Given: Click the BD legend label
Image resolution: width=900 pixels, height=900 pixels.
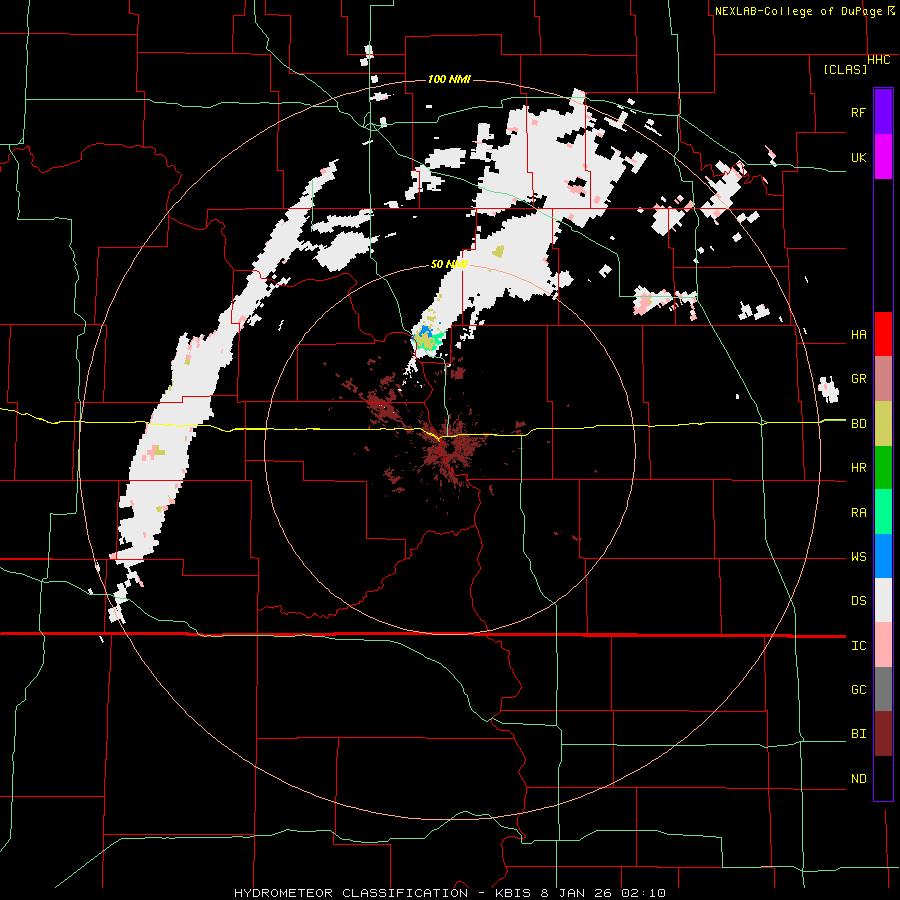Looking at the screenshot, I should tap(858, 424).
